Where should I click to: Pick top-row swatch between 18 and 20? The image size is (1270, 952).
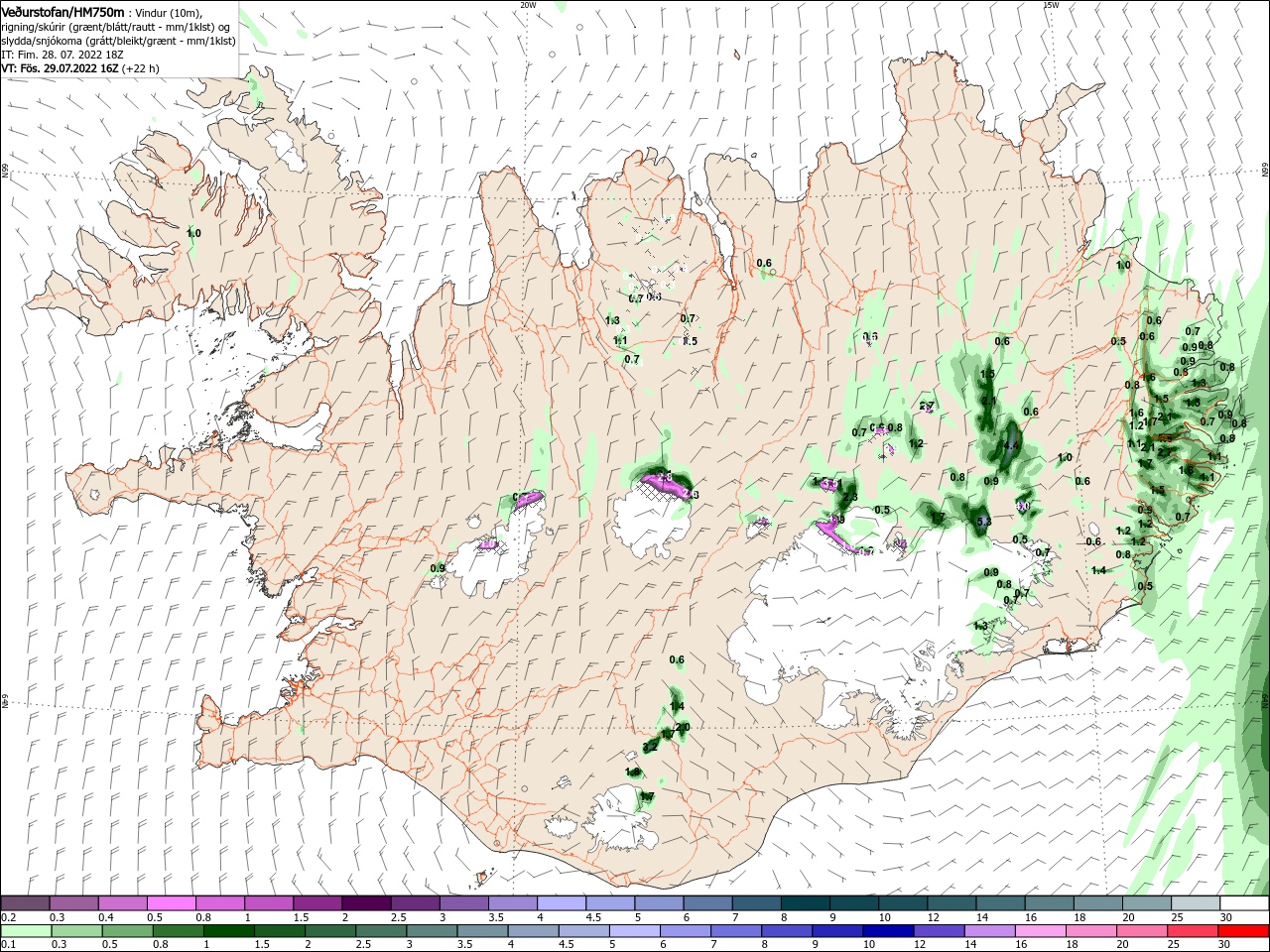pyautogui.click(x=1097, y=903)
